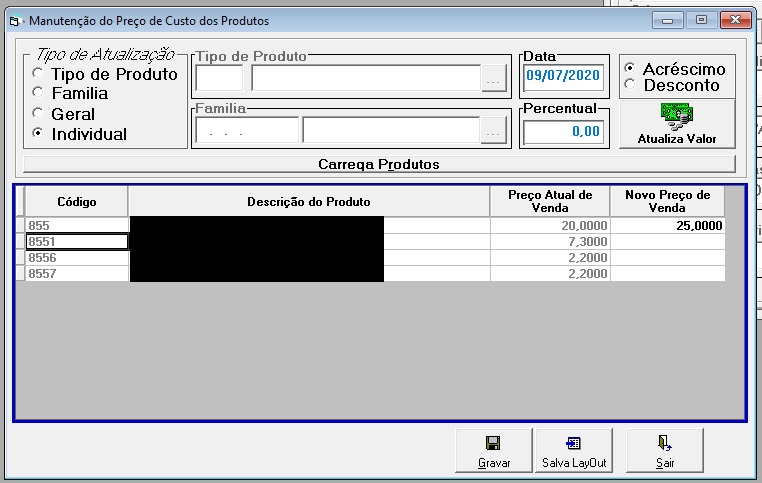Select the Individual radio button
The width and height of the screenshot is (762, 483).
37,133
